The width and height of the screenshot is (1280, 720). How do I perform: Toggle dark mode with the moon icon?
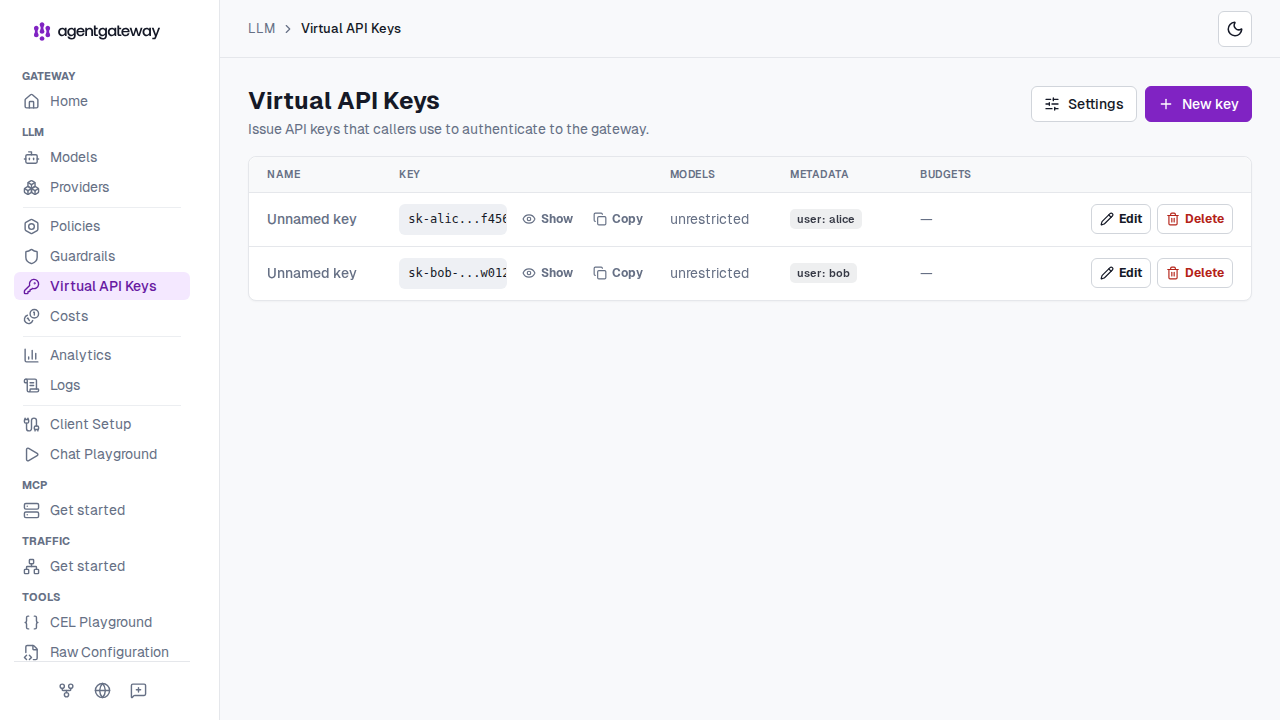pos(1235,29)
